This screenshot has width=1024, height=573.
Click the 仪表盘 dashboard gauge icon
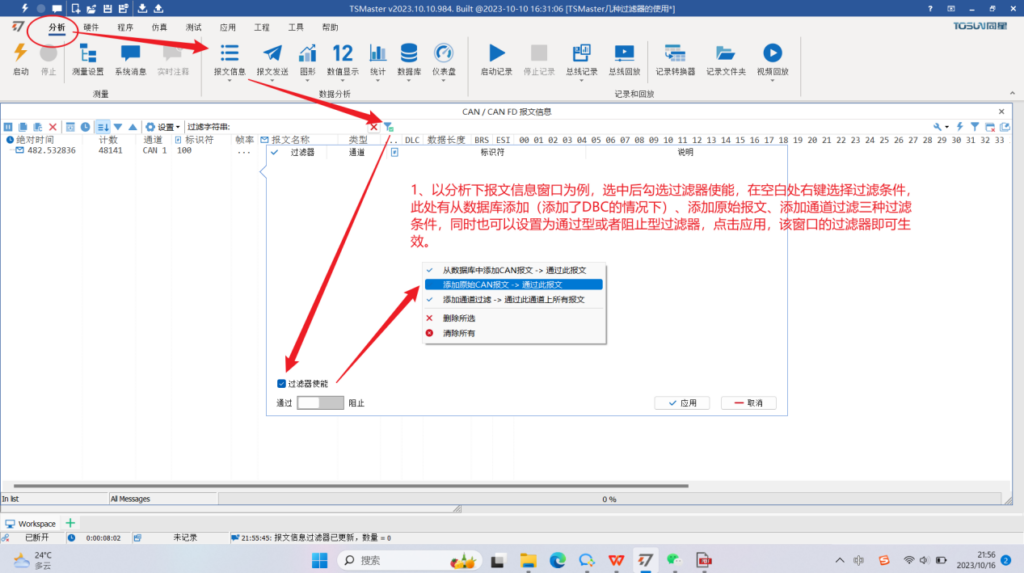[x=444, y=58]
